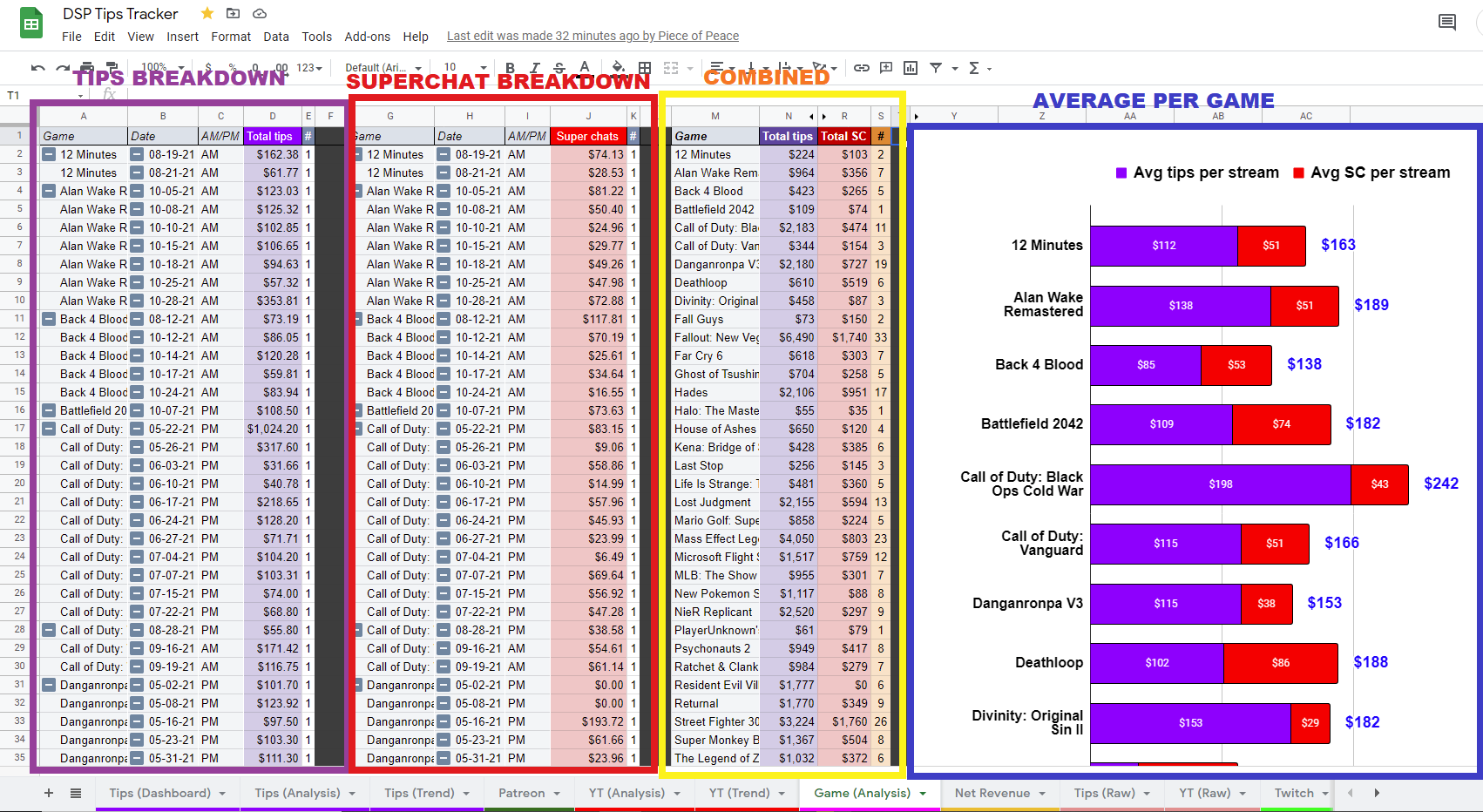
Task: Open the cell borders menu
Action: [x=645, y=68]
